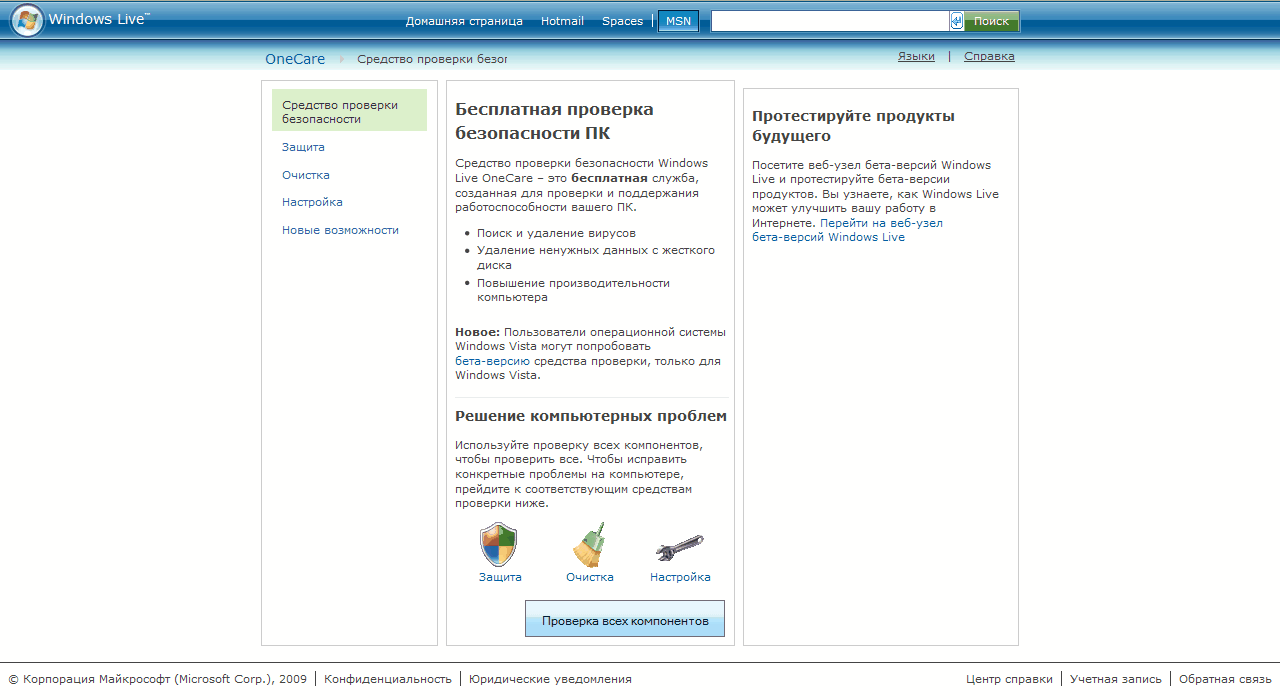Follow the бета-версию link for Windows Vista
This screenshot has height=700, width=1280.
point(492,361)
